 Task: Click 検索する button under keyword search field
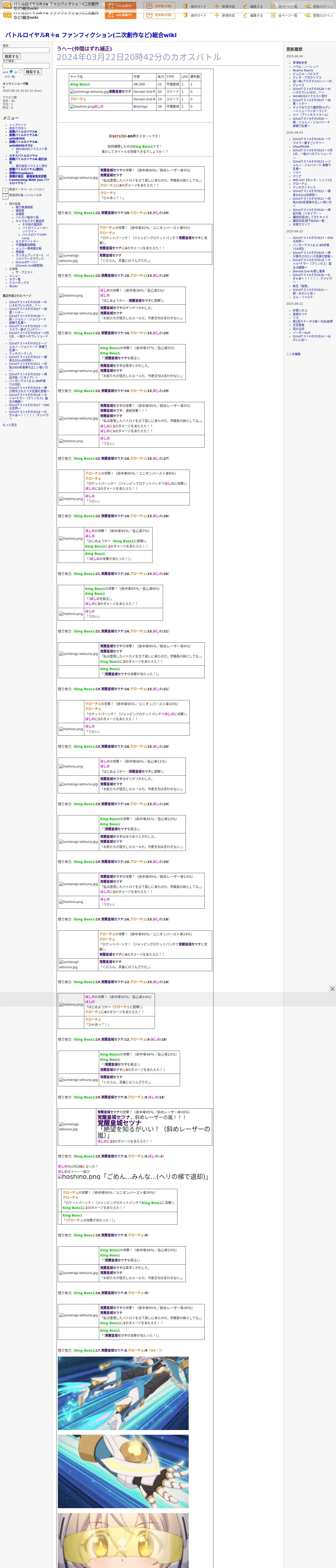click(x=11, y=57)
